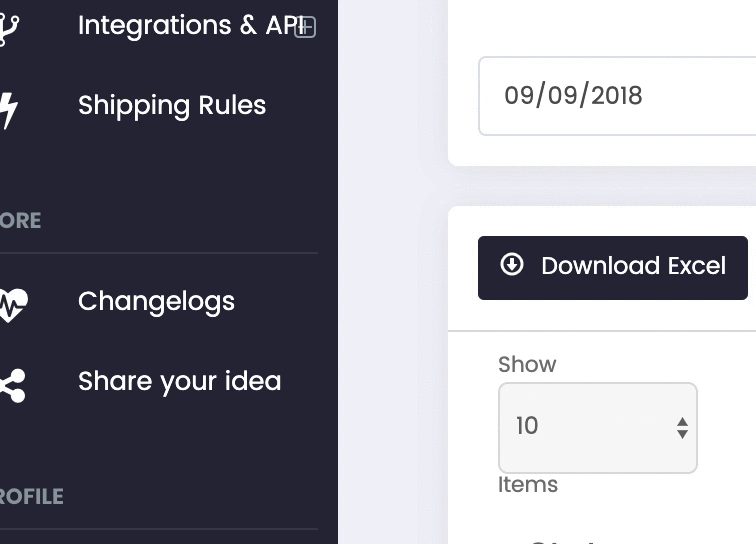Screen dimensions: 756x544
Task: Open the Shipping Rules page
Action: pyautogui.click(x=172, y=106)
